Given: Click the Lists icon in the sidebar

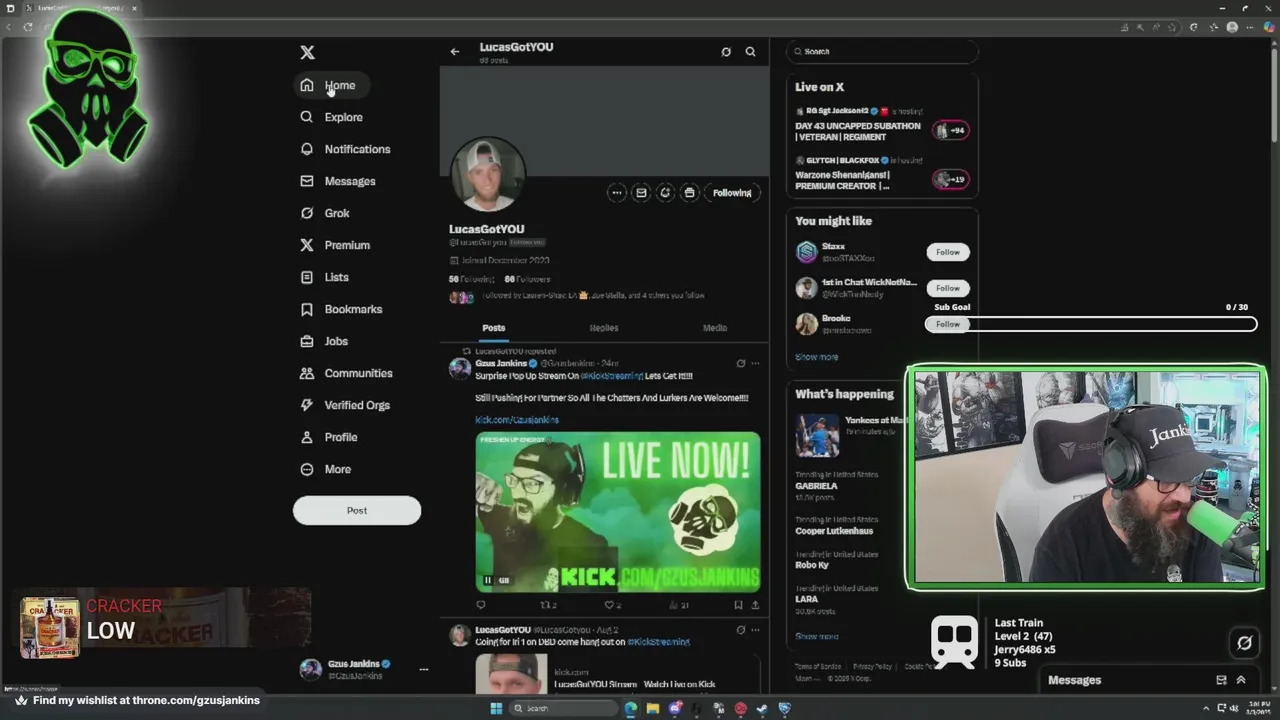Looking at the screenshot, I should coord(307,277).
